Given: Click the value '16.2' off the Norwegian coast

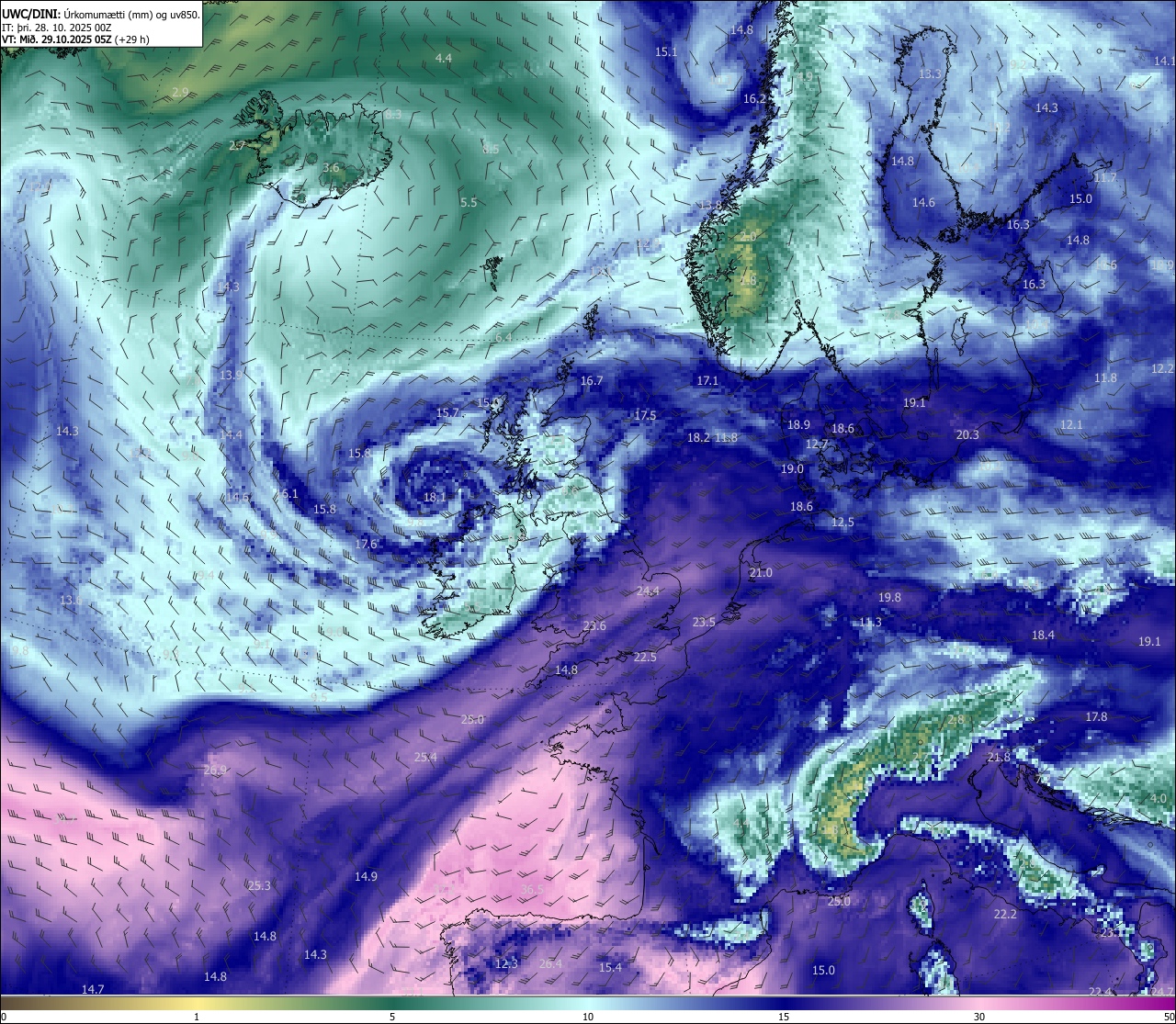Looking at the screenshot, I should coord(754,98).
